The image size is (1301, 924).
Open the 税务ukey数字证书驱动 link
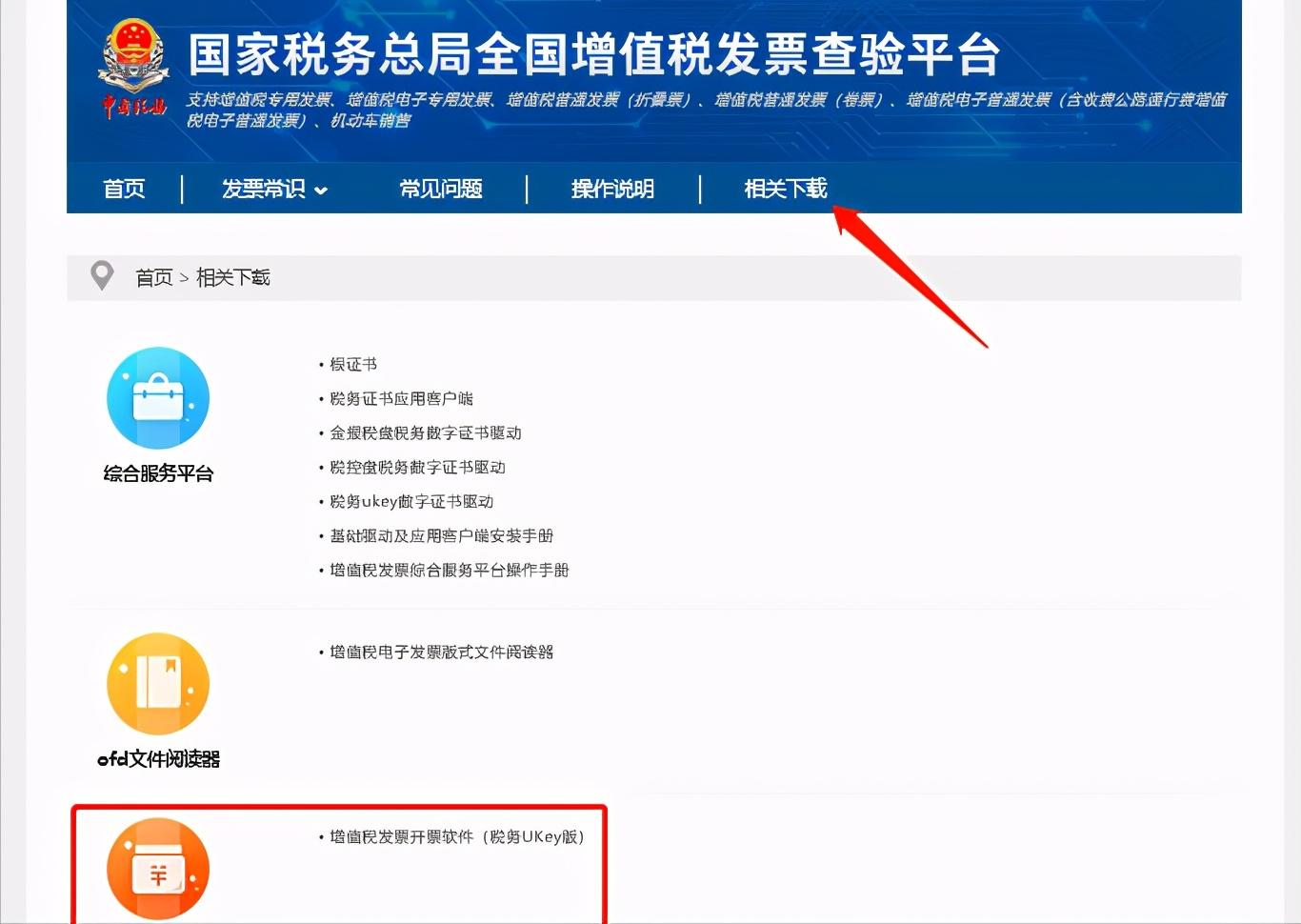tap(411, 501)
